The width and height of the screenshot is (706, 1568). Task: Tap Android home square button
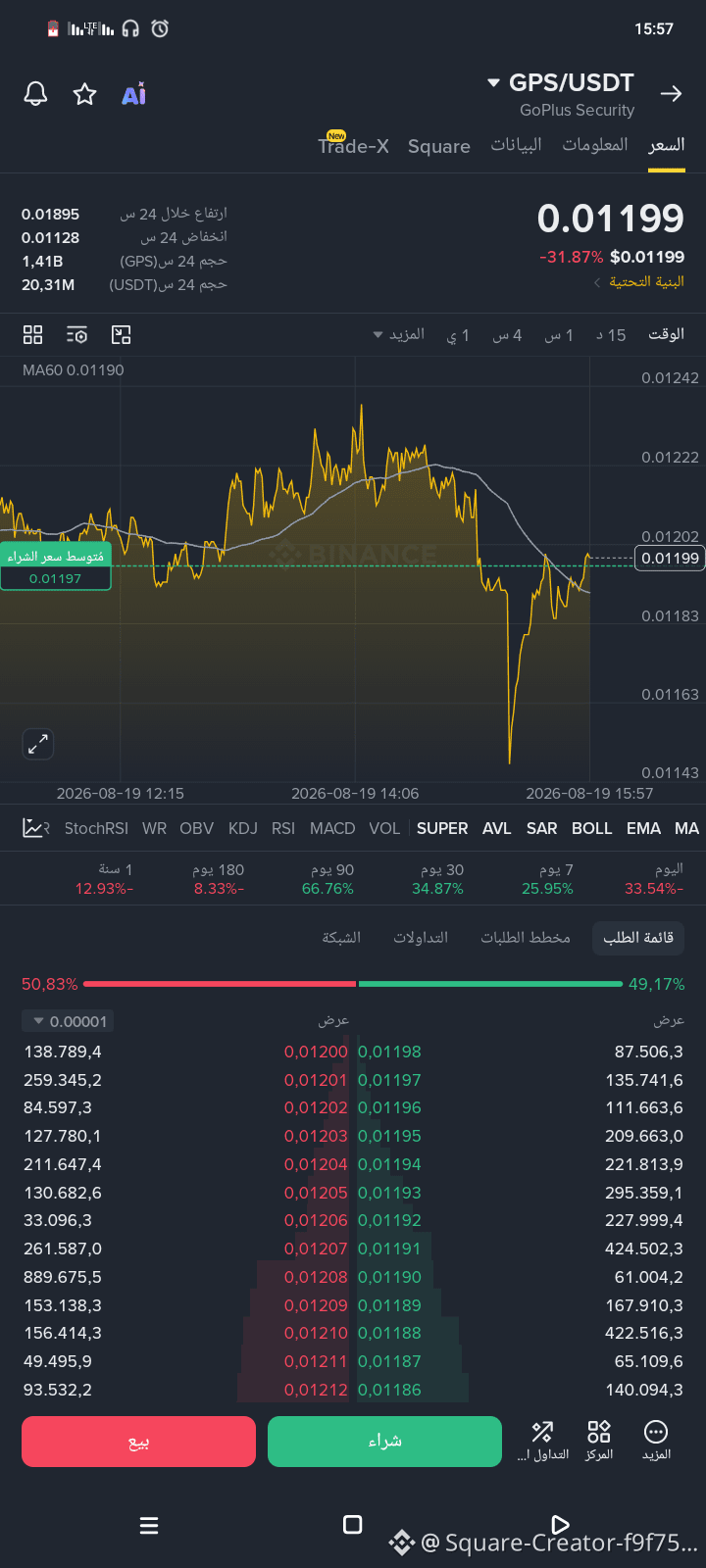[353, 1525]
